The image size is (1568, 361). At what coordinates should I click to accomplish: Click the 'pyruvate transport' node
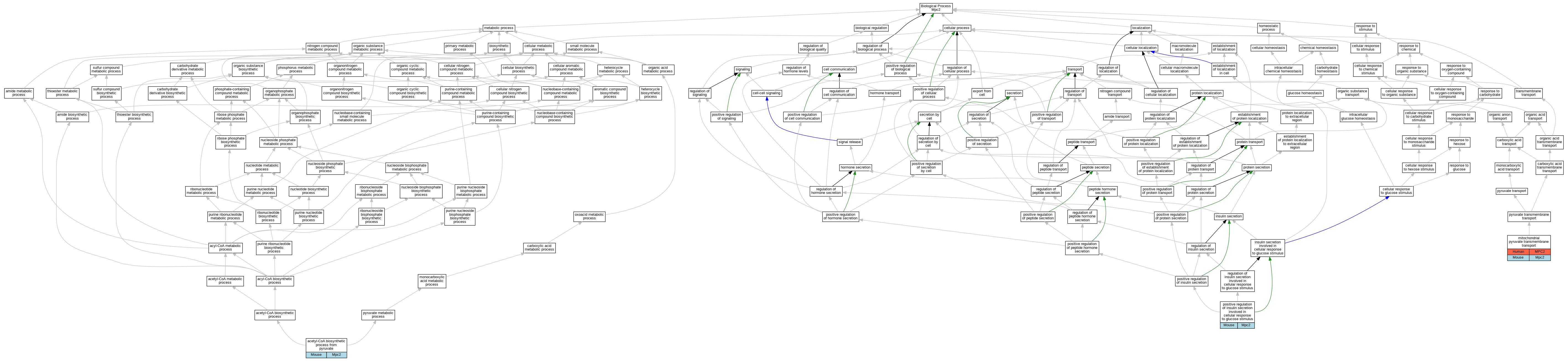[x=1511, y=191]
